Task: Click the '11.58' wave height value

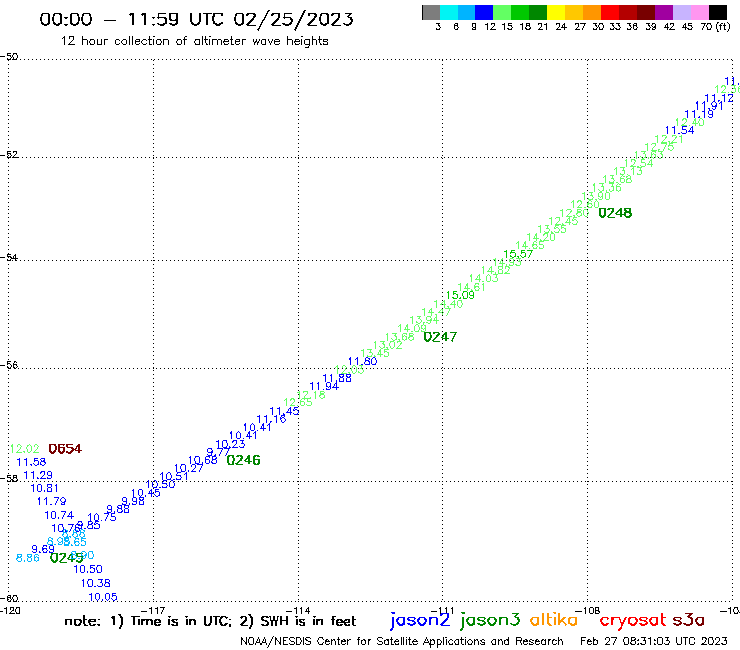Action: click(x=31, y=463)
